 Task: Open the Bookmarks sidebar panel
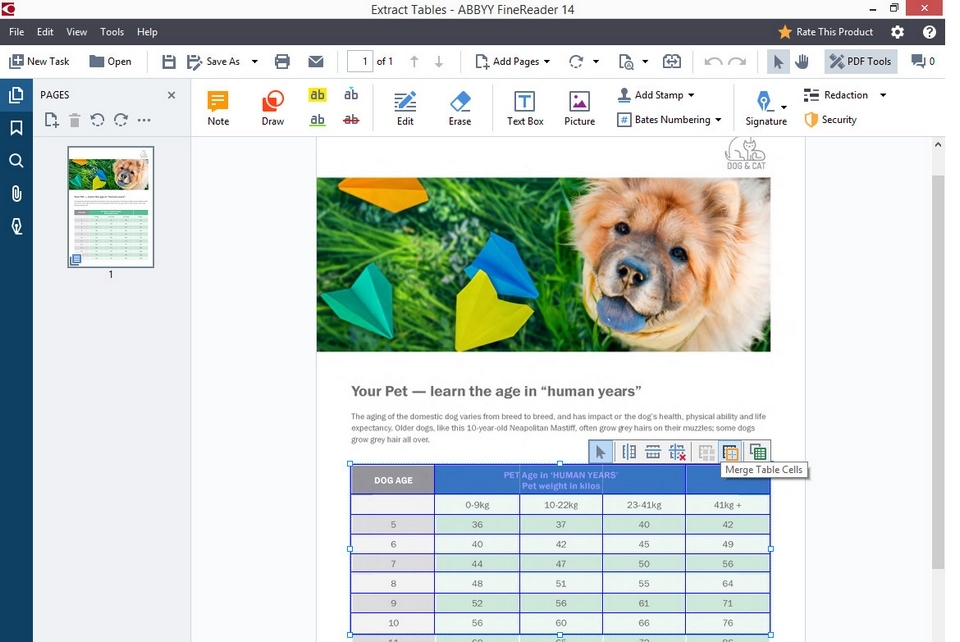tap(17, 127)
